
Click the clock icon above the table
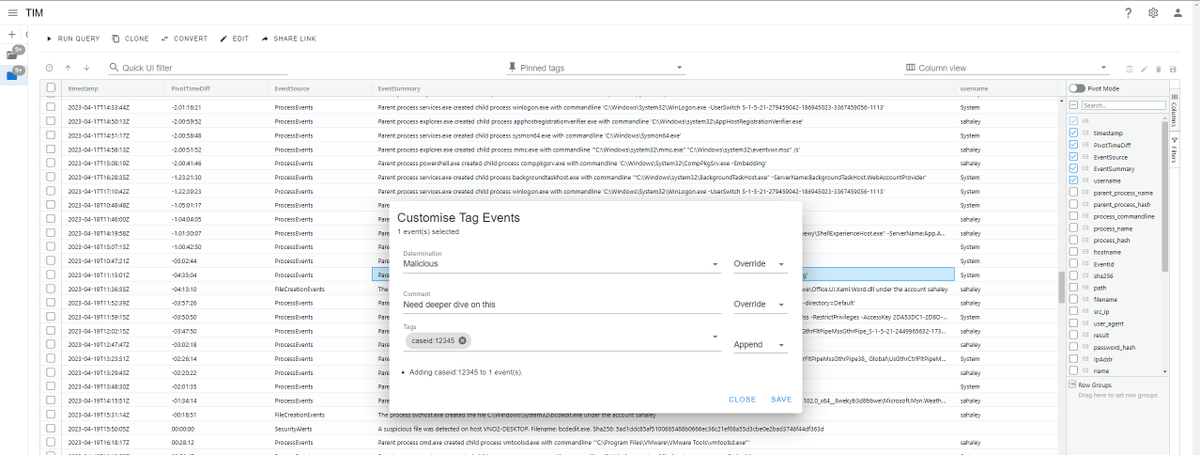[x=50, y=68]
